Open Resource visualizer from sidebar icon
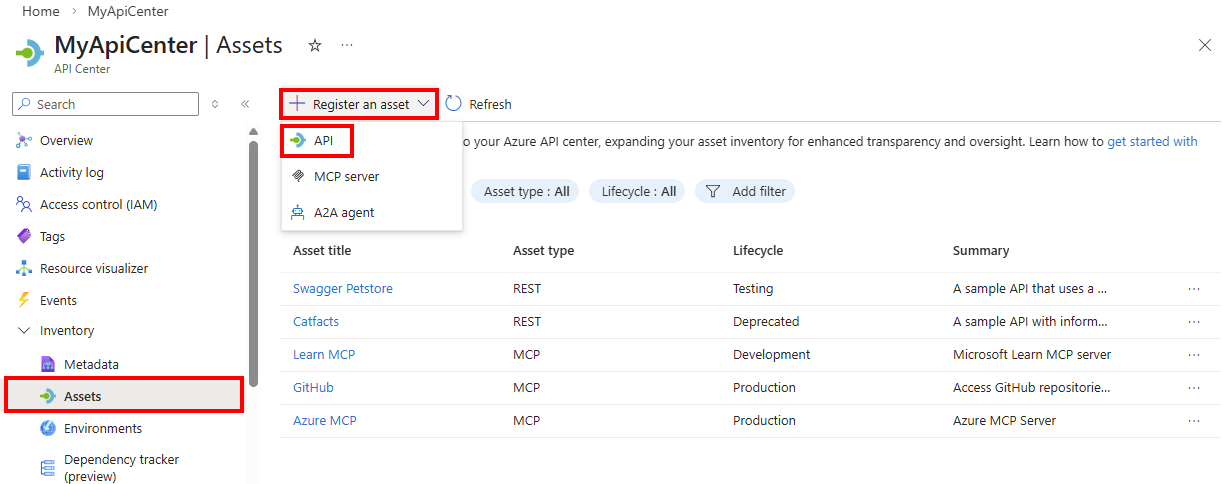 tap(24, 269)
